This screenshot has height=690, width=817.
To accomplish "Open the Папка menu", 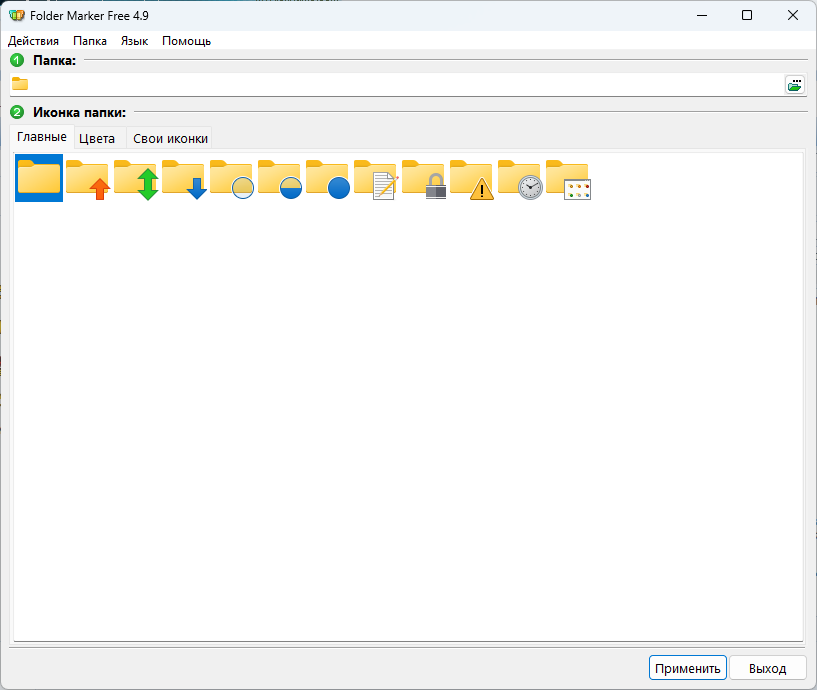I will tap(90, 41).
